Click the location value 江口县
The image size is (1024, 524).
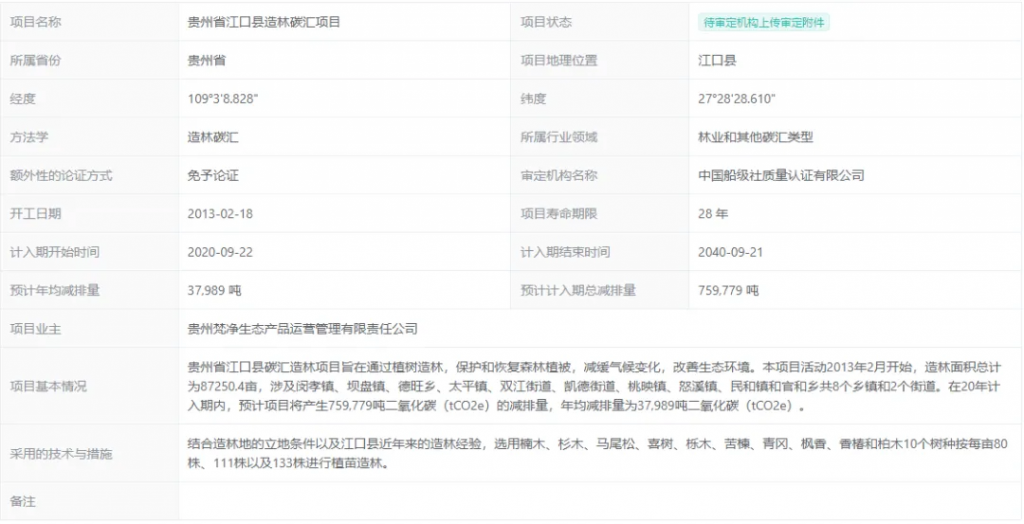click(717, 60)
